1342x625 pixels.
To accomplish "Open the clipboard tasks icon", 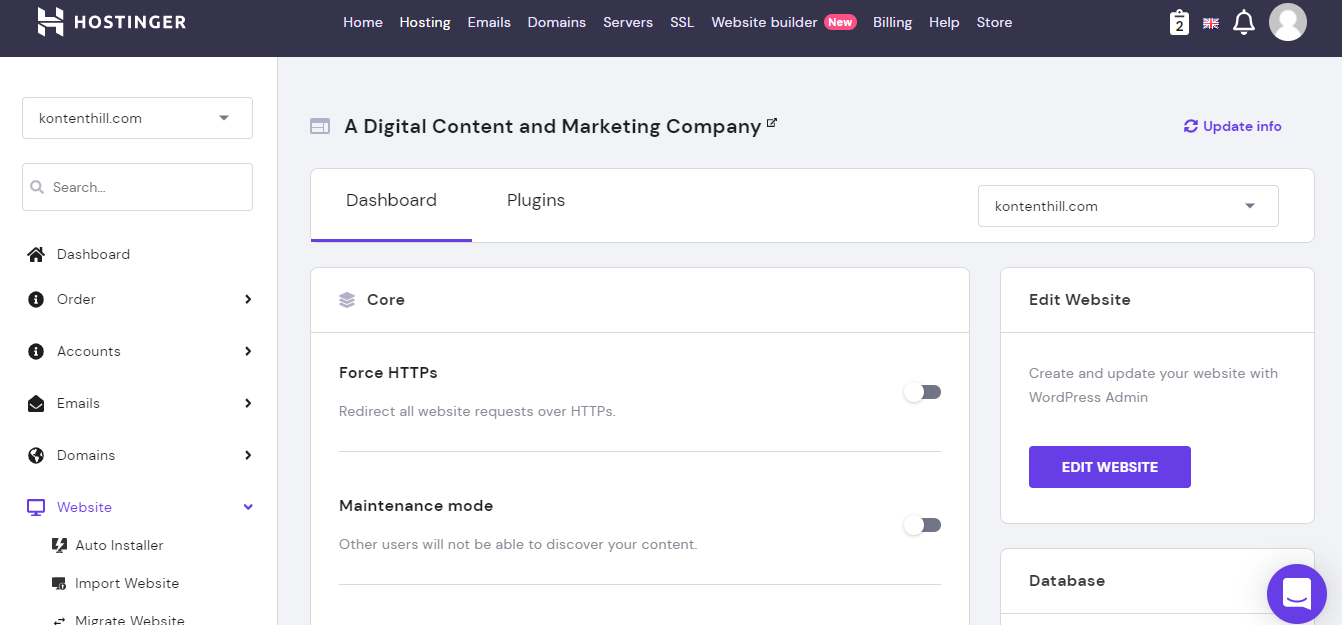I will pos(1180,22).
